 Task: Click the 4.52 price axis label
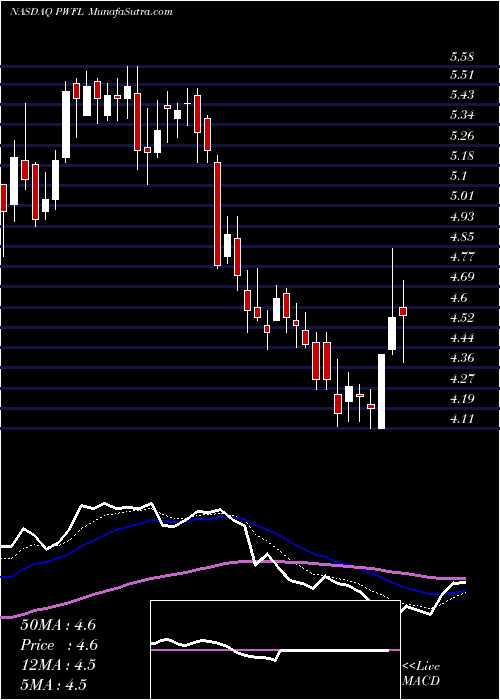[x=462, y=317]
